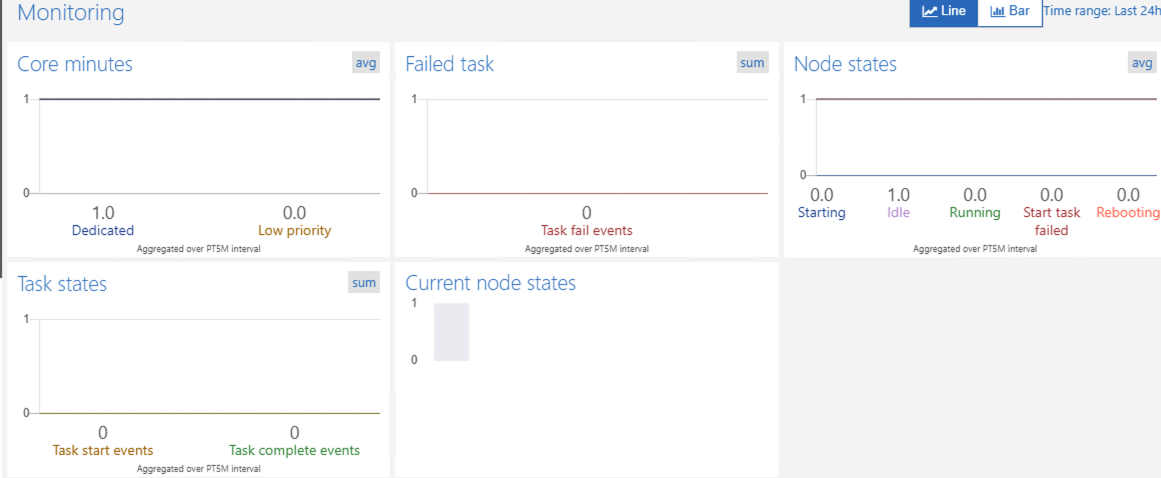Click the Core minutes chart title

(x=75, y=64)
